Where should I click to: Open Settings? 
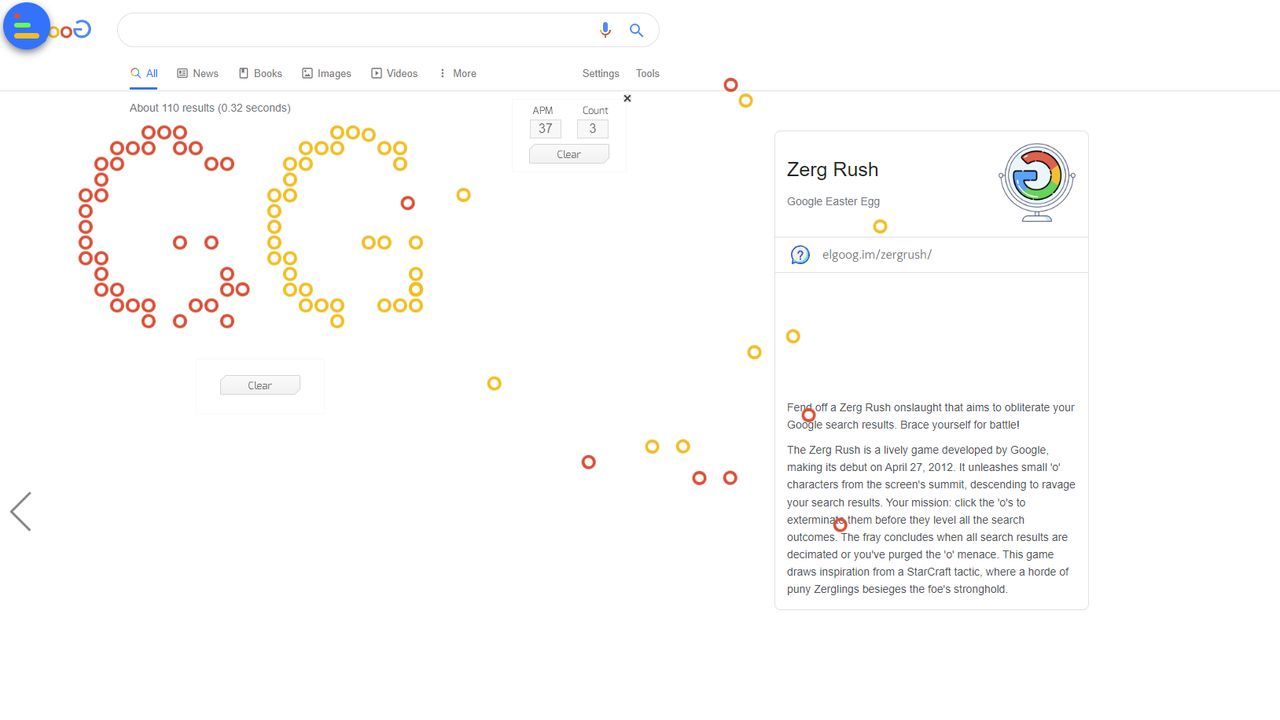(x=601, y=73)
